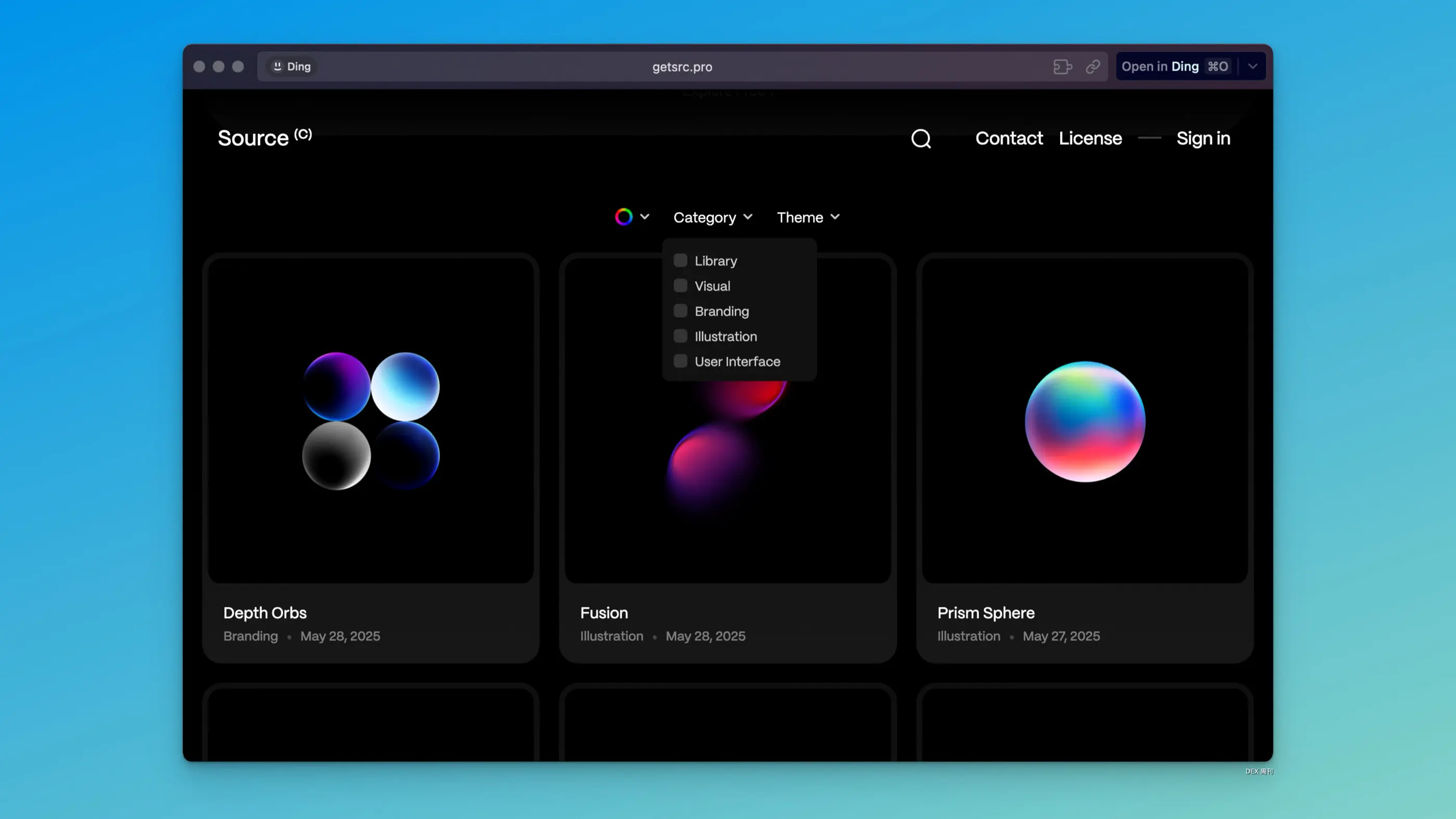Check the Visual category checkbox

681,286
